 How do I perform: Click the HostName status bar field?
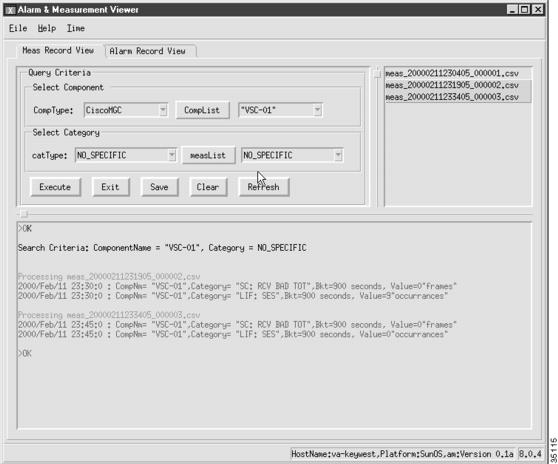coord(402,454)
